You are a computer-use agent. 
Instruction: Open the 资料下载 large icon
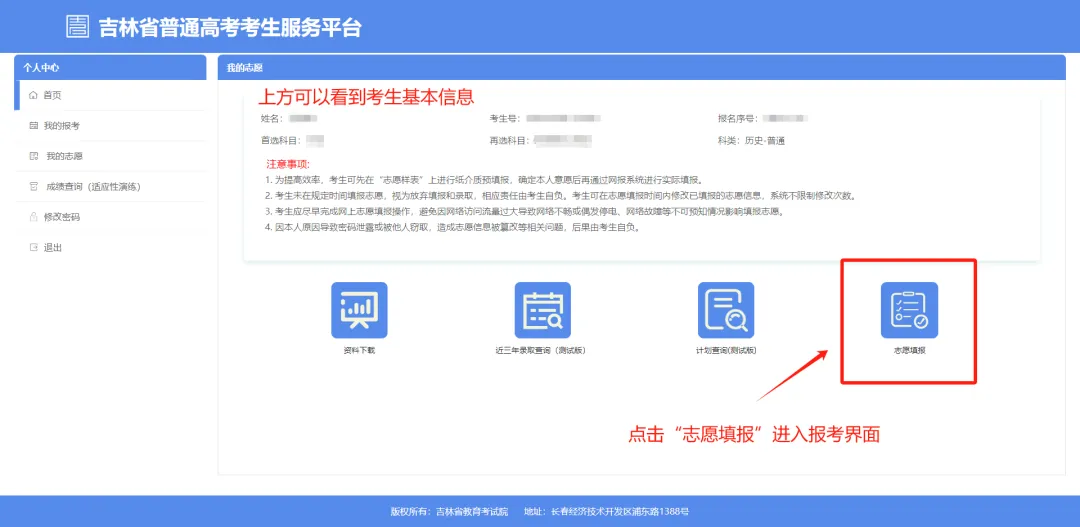[x=359, y=310]
